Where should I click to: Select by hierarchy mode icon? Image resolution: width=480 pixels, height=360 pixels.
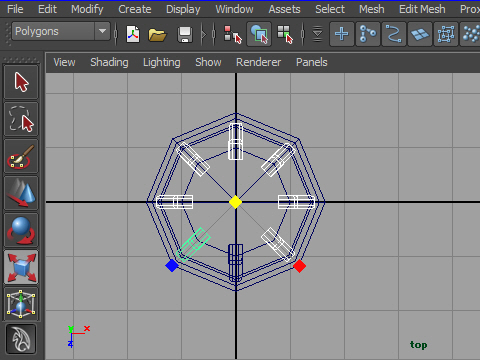(x=233, y=34)
